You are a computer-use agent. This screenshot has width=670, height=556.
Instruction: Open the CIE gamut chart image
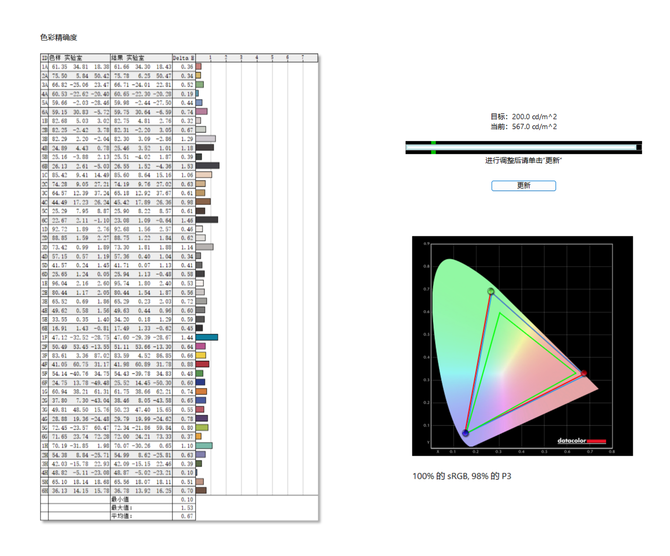pyautogui.click(x=522, y=346)
